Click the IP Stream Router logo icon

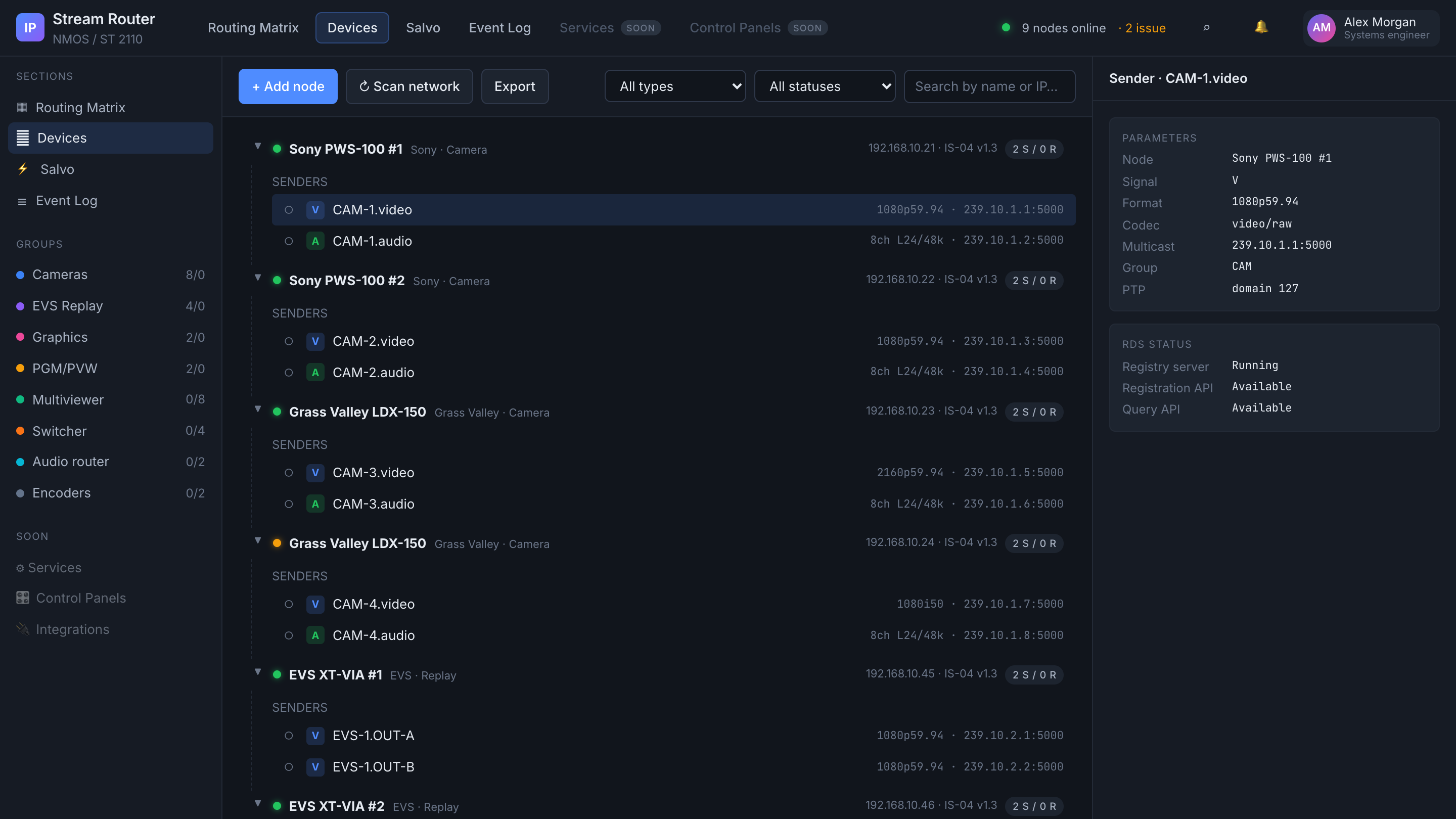pyautogui.click(x=30, y=28)
